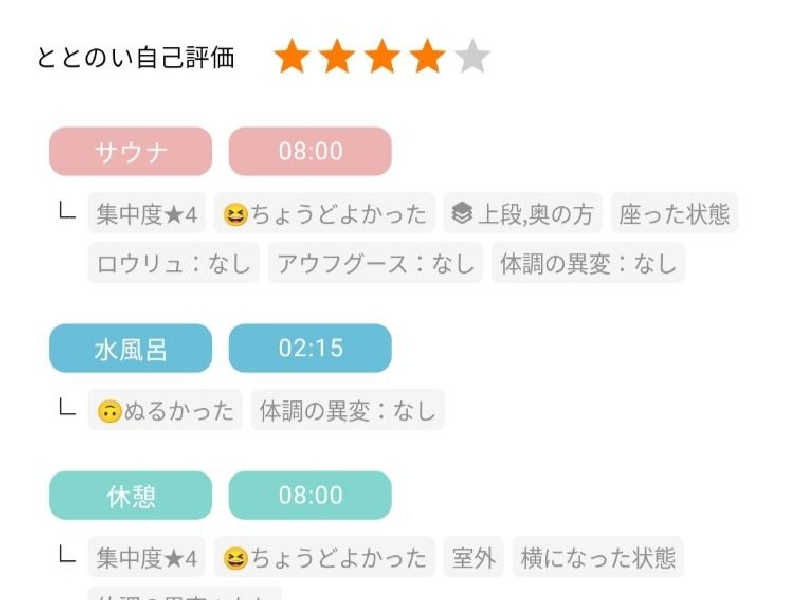Select the teal 休憩 label
Image resolution: width=800 pixels, height=600 pixels.
pyautogui.click(x=131, y=495)
